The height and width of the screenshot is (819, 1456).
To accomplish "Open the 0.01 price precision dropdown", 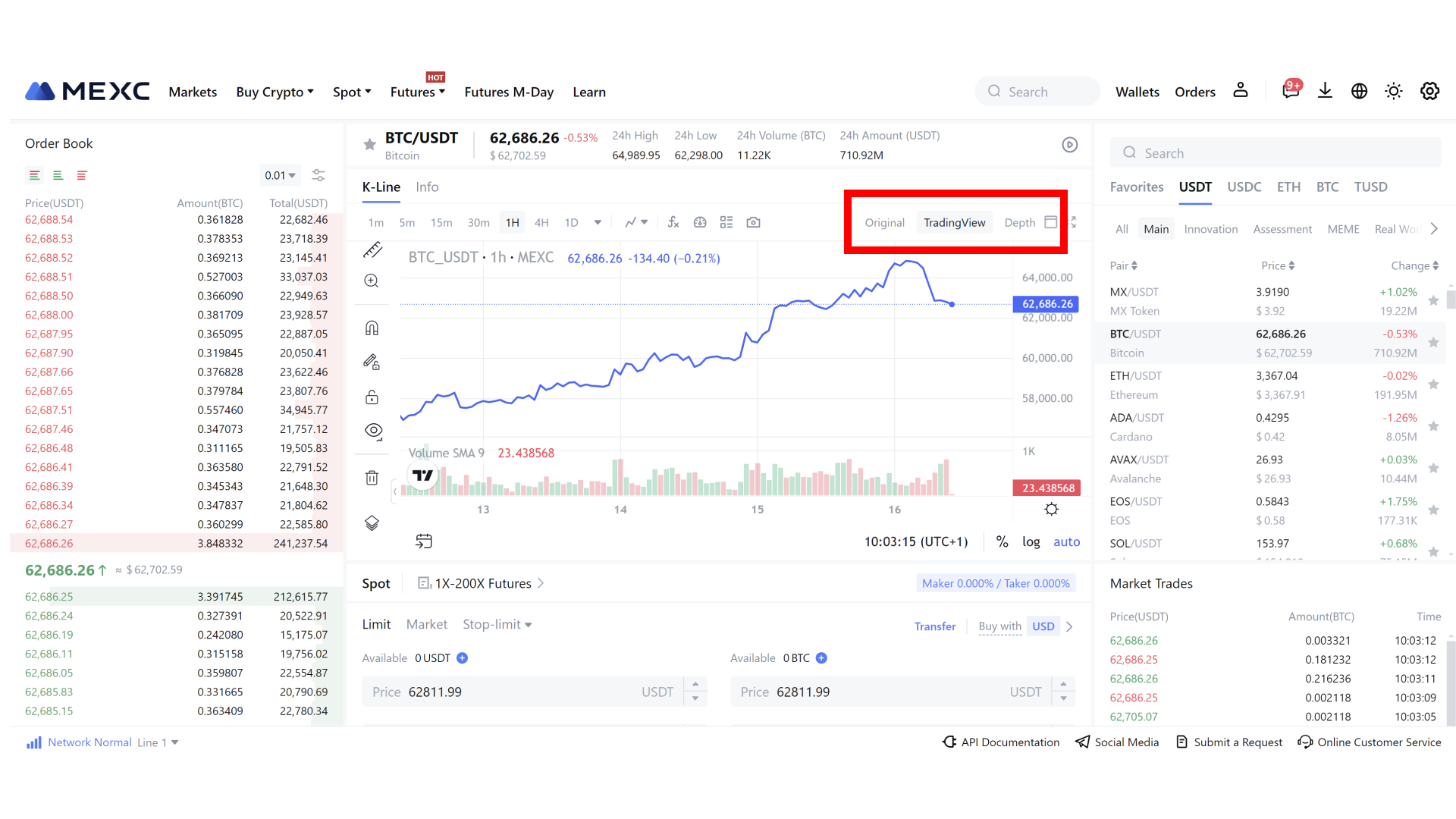I will coord(280,175).
